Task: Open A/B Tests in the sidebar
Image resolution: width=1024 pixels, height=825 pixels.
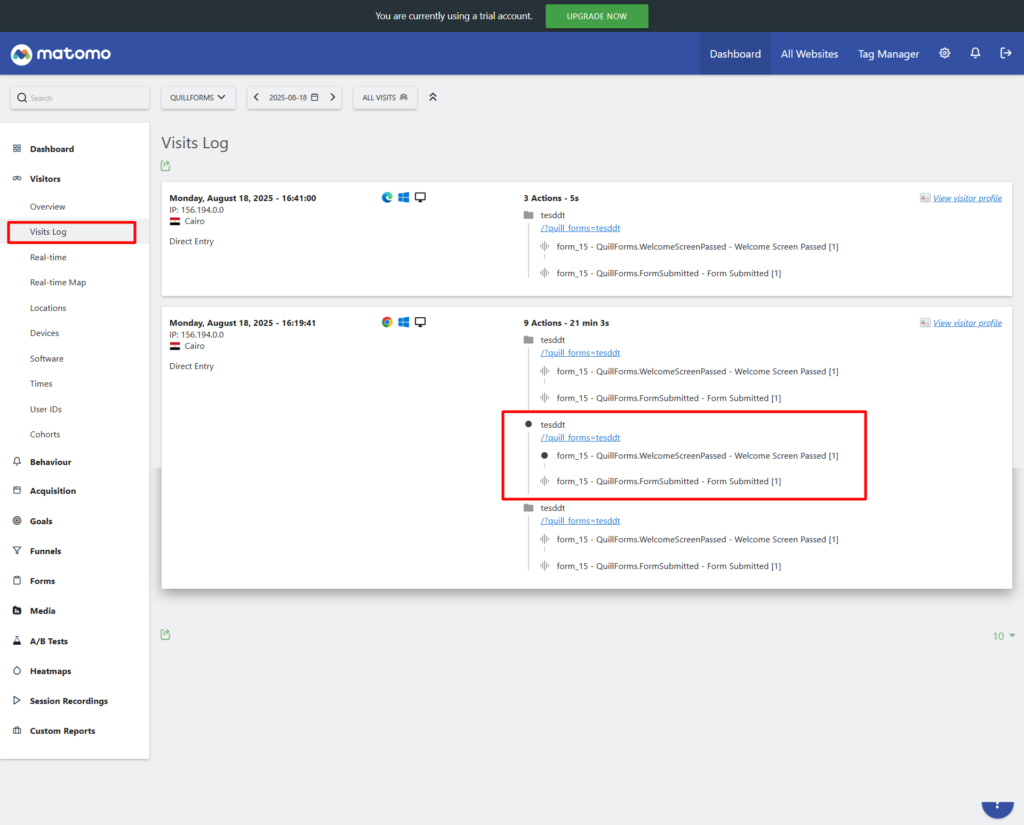Action: 49,641
